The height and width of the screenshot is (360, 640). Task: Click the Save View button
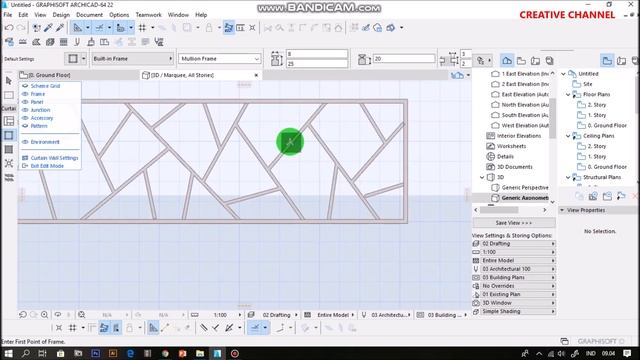[514, 223]
